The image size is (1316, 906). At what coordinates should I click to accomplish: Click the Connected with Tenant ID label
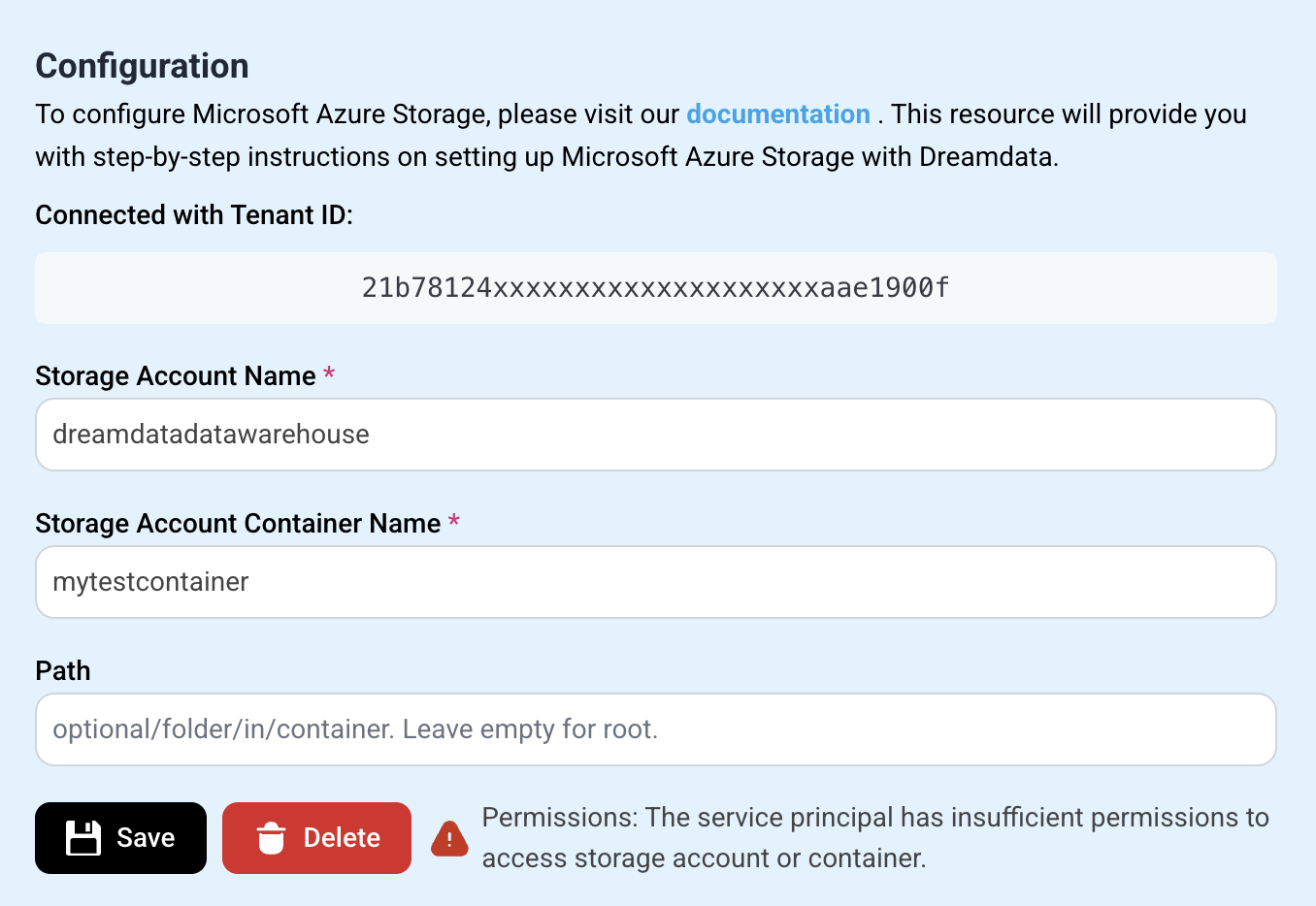(194, 215)
